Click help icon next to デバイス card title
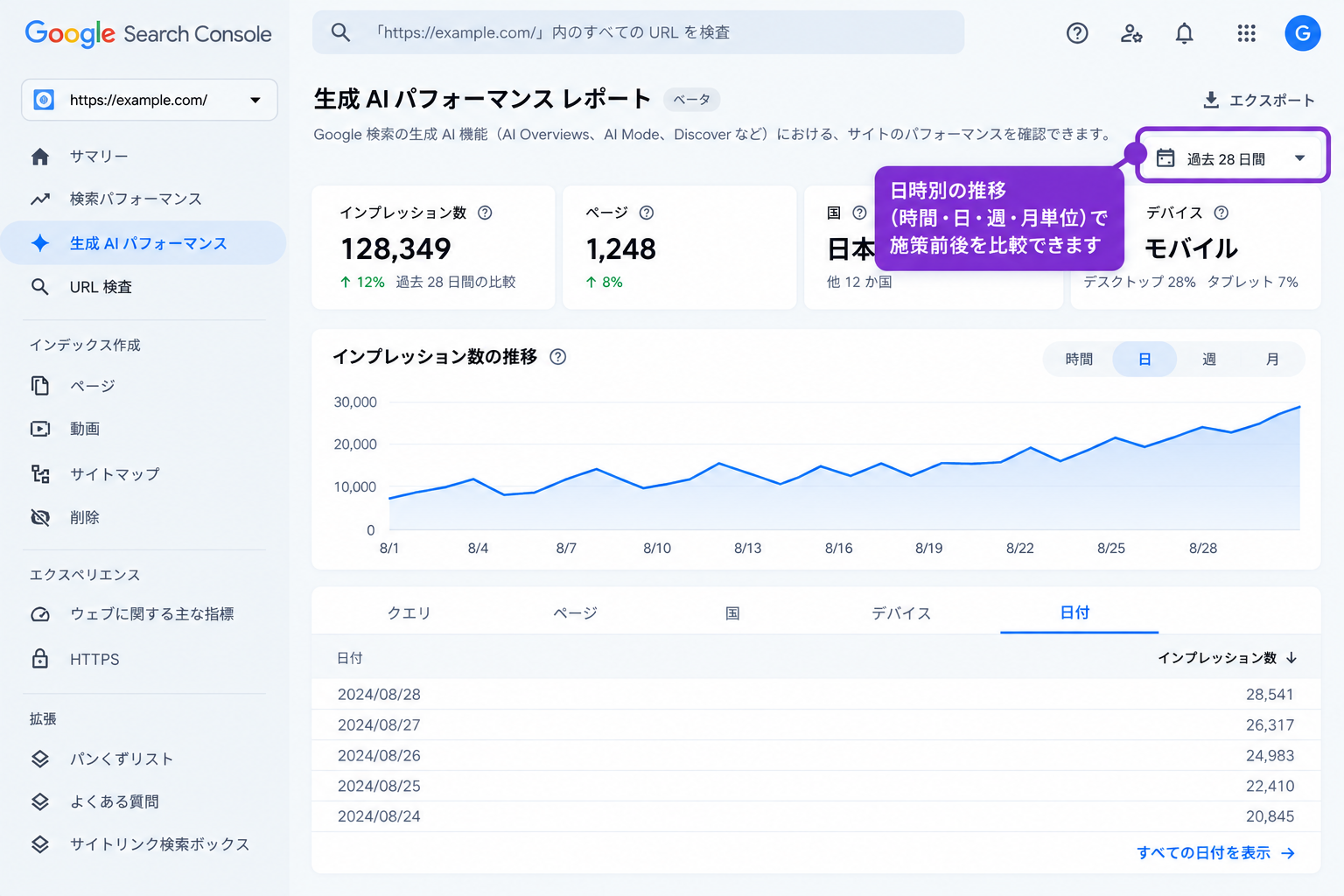1344x896 pixels. [1221, 213]
